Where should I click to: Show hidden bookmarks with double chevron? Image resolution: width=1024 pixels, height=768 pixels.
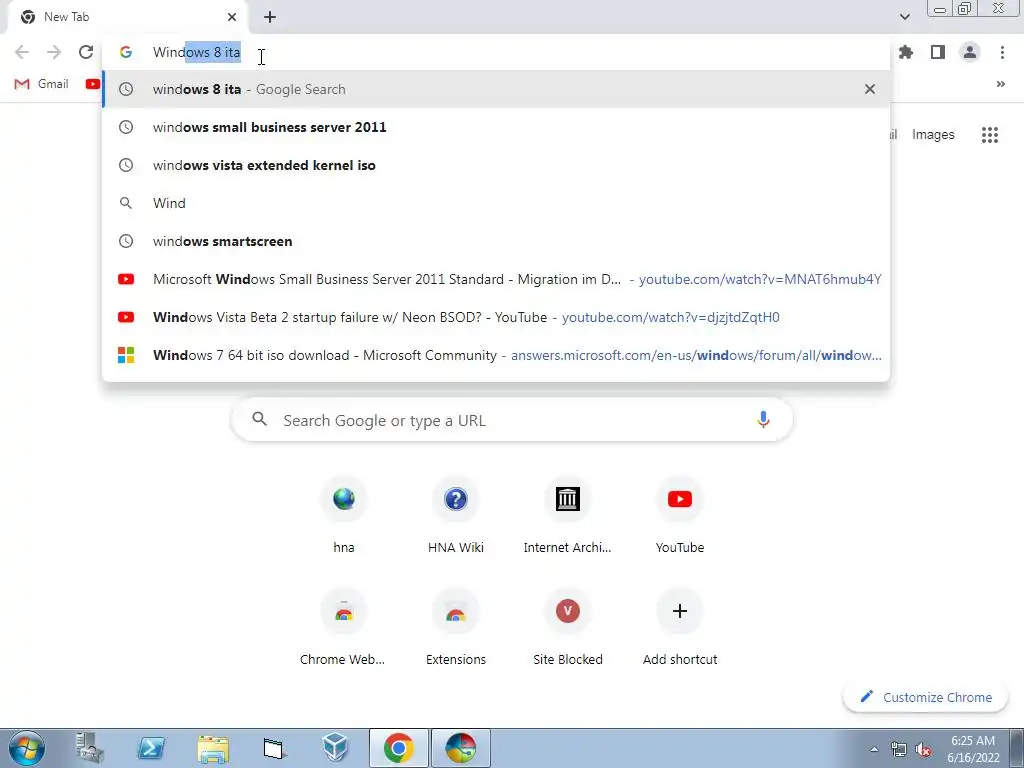1000,84
